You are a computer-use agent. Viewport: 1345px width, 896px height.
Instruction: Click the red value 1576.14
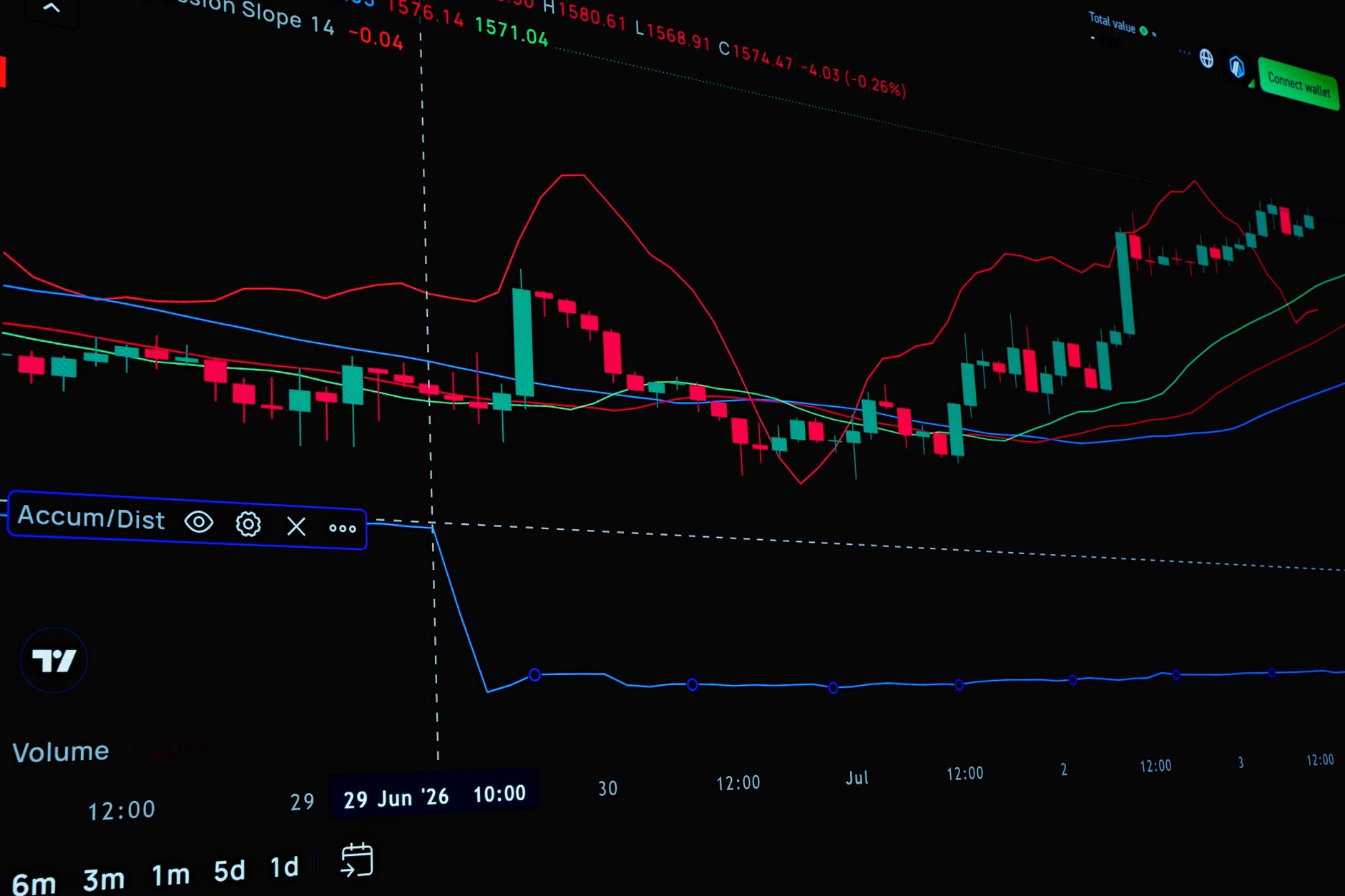425,12
